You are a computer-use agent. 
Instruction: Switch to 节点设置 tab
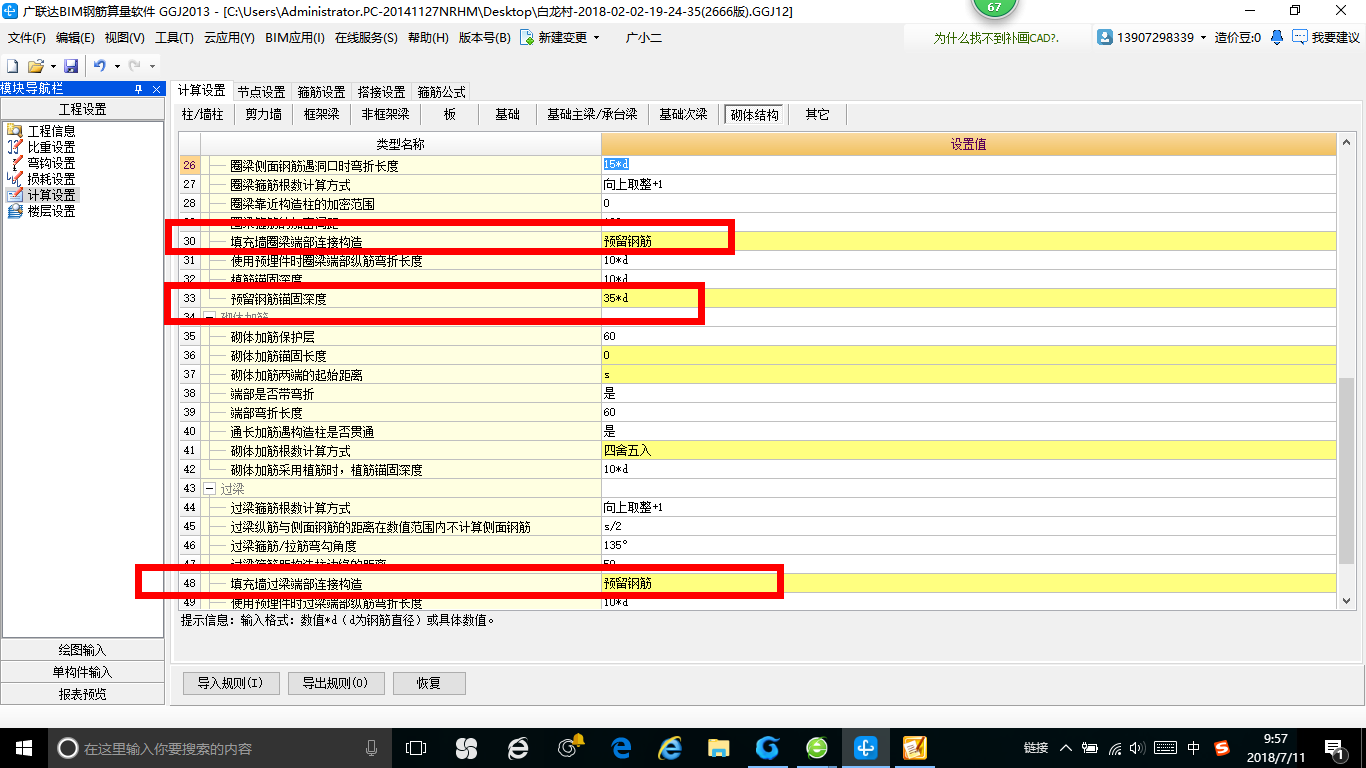[262, 92]
